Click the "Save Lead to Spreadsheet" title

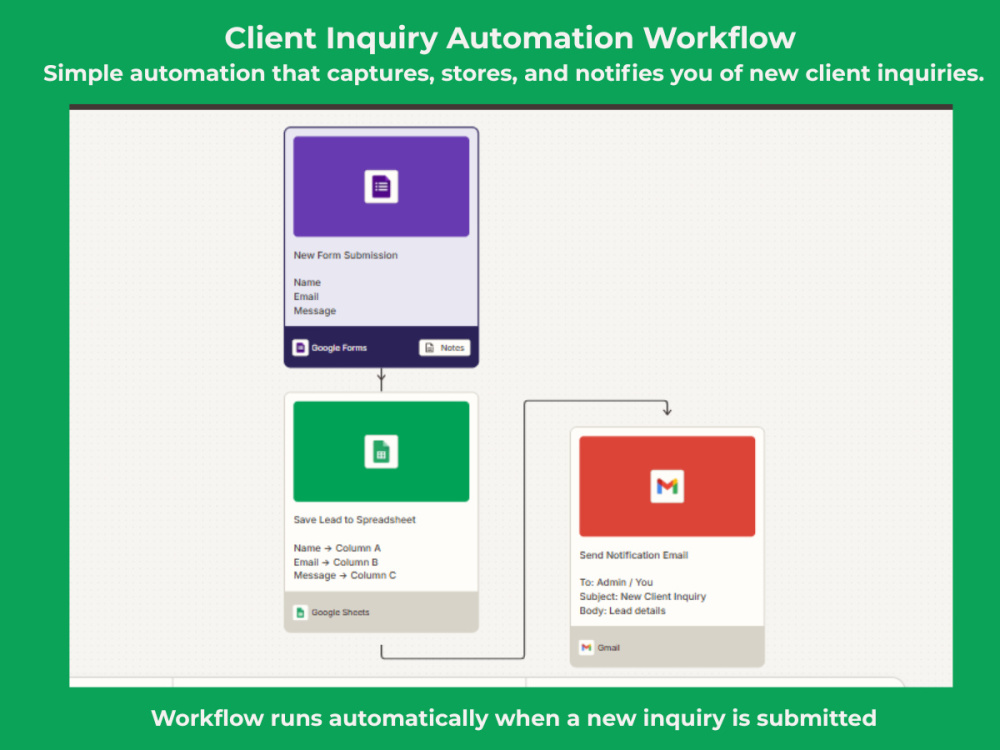click(355, 520)
